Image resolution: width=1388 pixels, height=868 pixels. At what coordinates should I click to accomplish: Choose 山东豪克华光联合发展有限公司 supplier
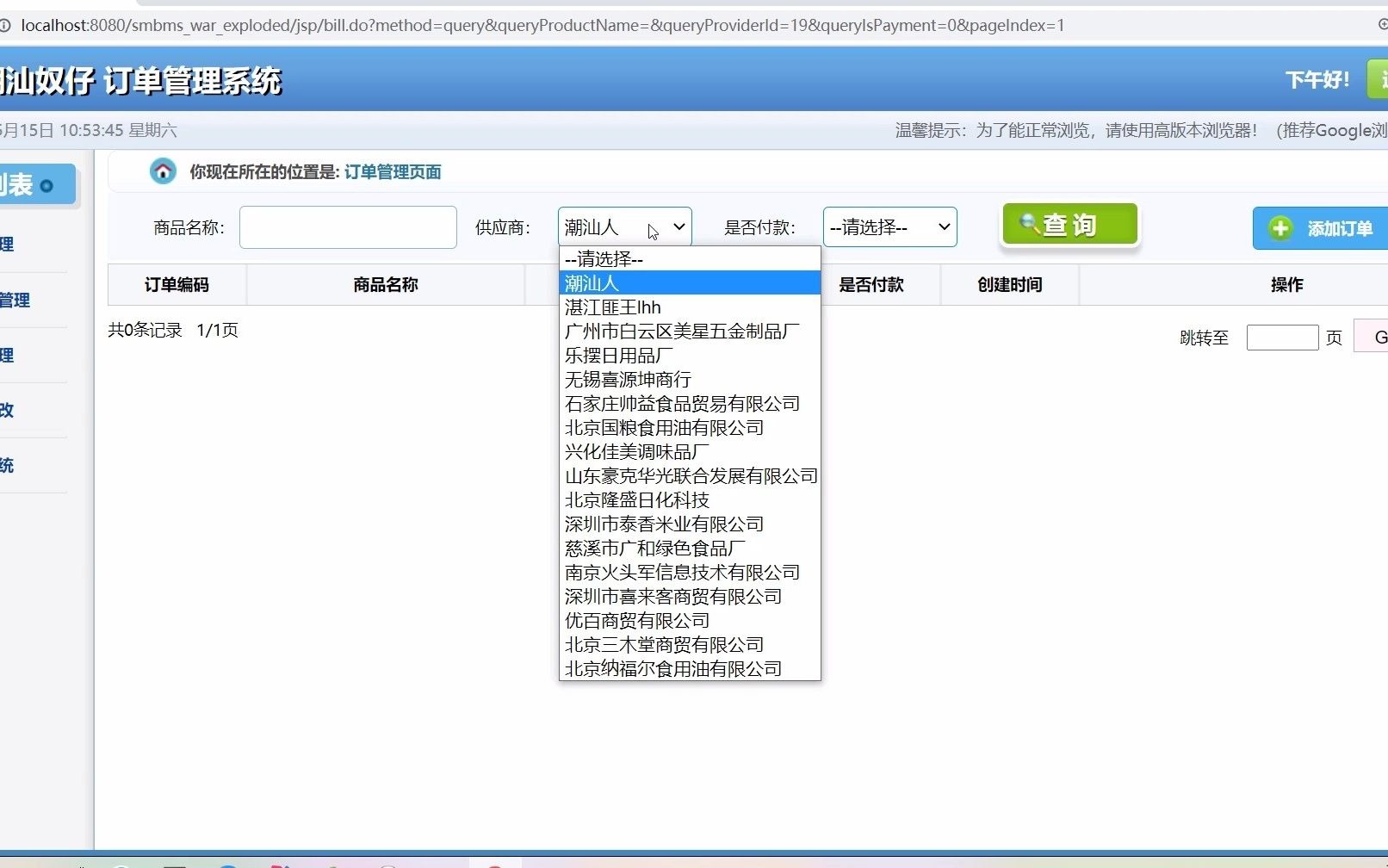coord(690,475)
